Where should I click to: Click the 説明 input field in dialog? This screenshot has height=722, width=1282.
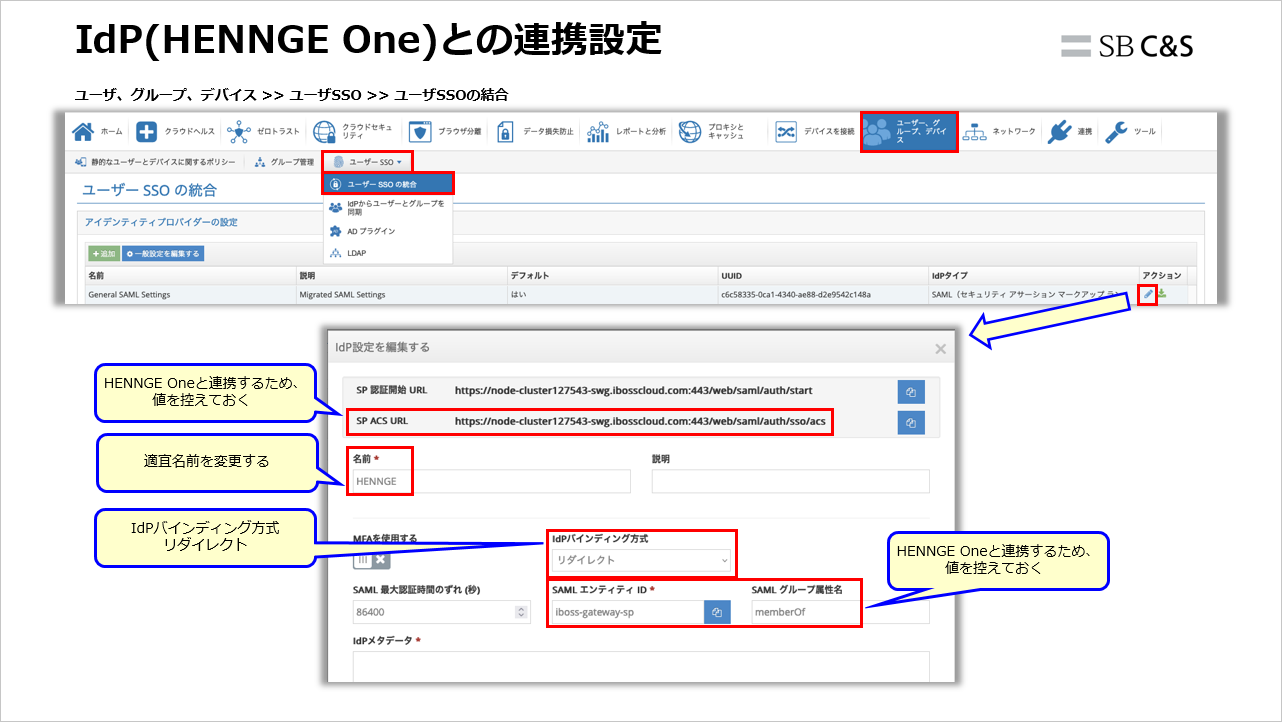(790, 481)
